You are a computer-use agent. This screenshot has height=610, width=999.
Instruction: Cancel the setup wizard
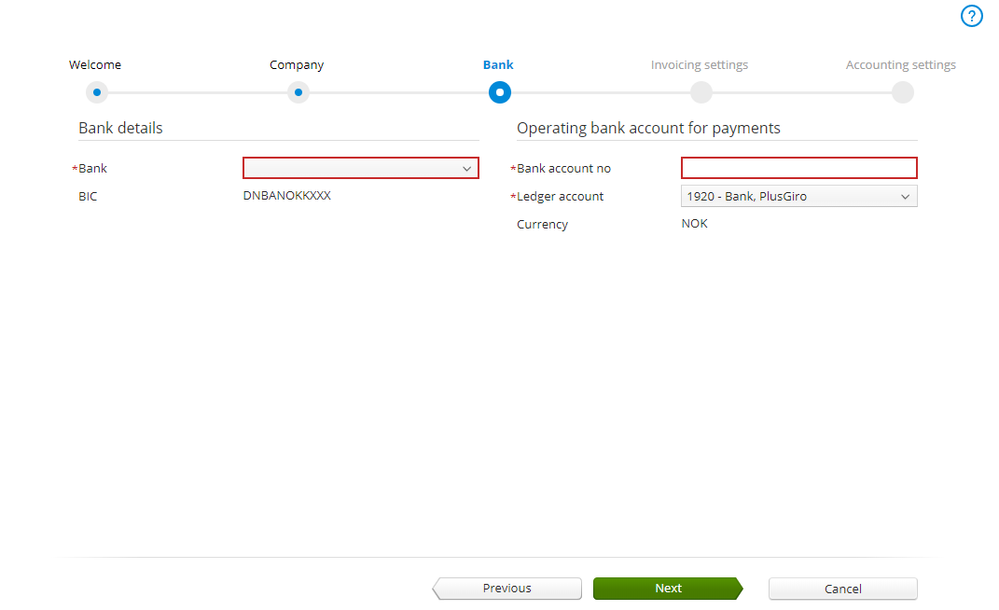pos(843,588)
